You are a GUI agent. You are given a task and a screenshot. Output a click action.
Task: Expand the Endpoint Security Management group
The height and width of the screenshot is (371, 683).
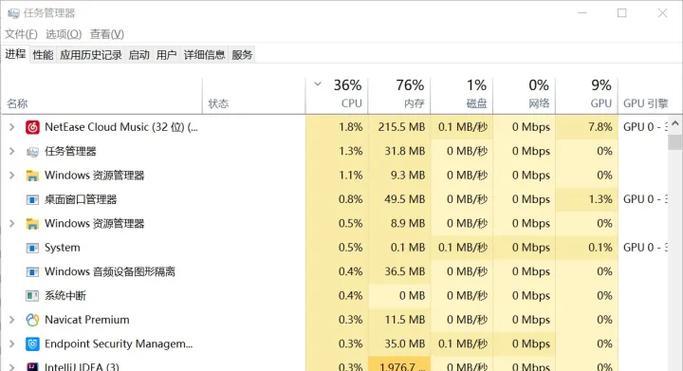[12, 344]
